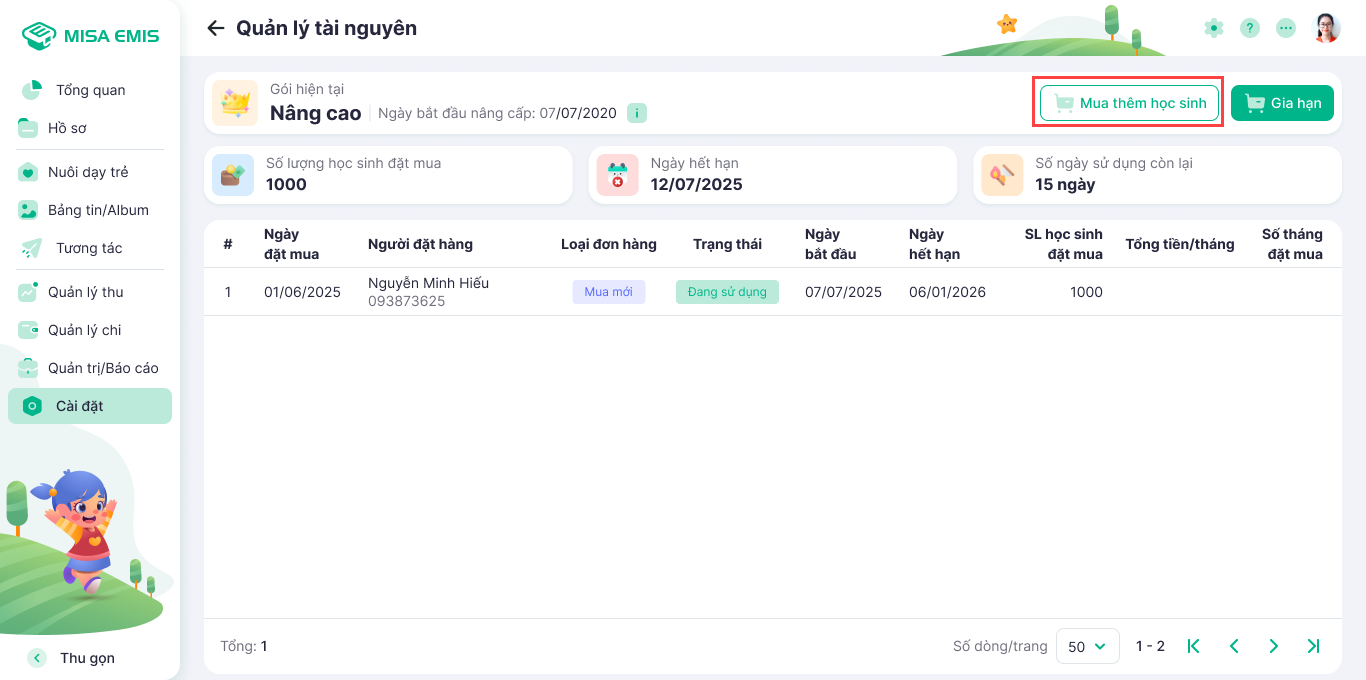This screenshot has width=1366, height=680.
Task: Click the user avatar in the top right
Action: 1327,28
